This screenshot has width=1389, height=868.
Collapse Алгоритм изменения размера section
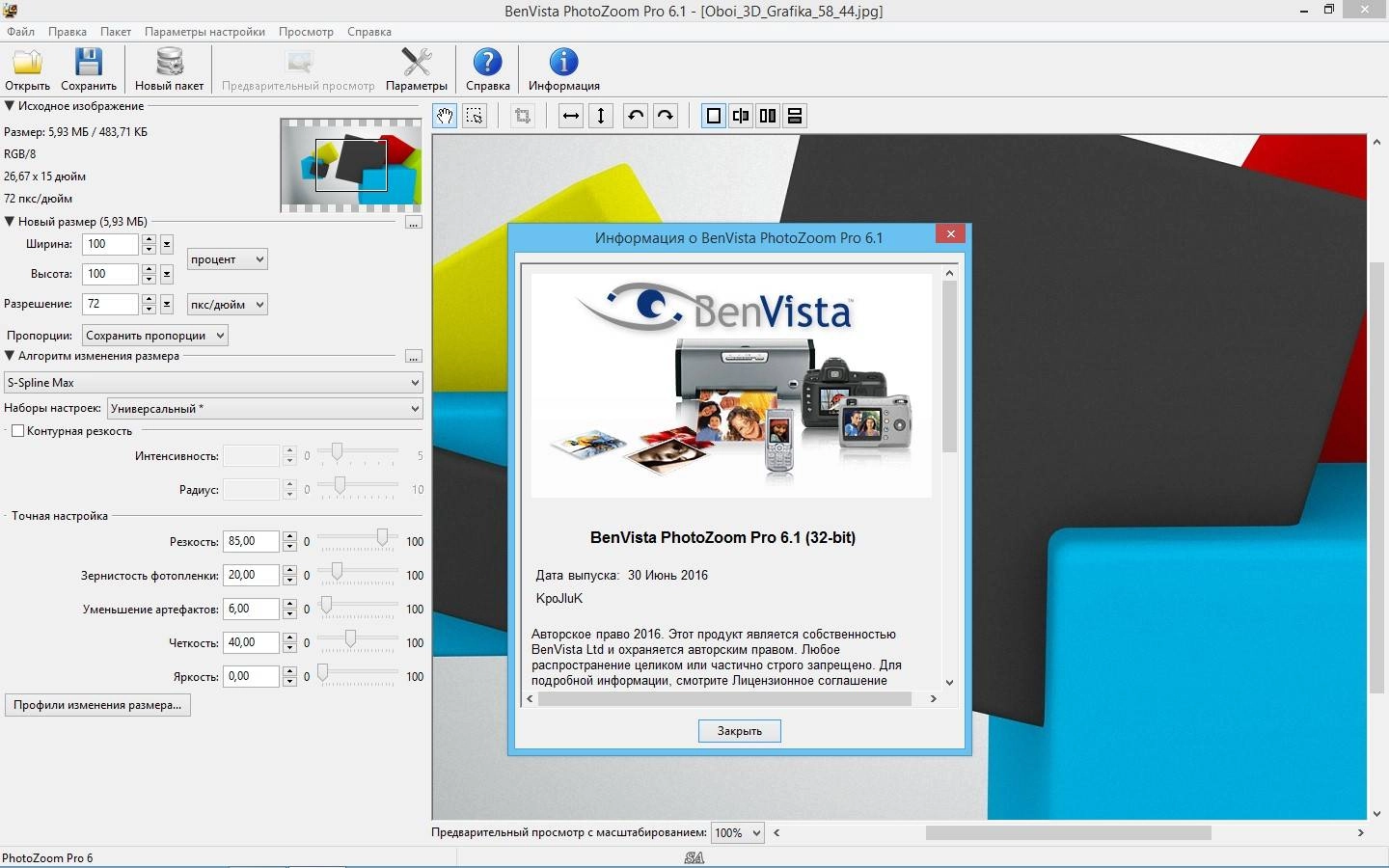click(x=10, y=356)
